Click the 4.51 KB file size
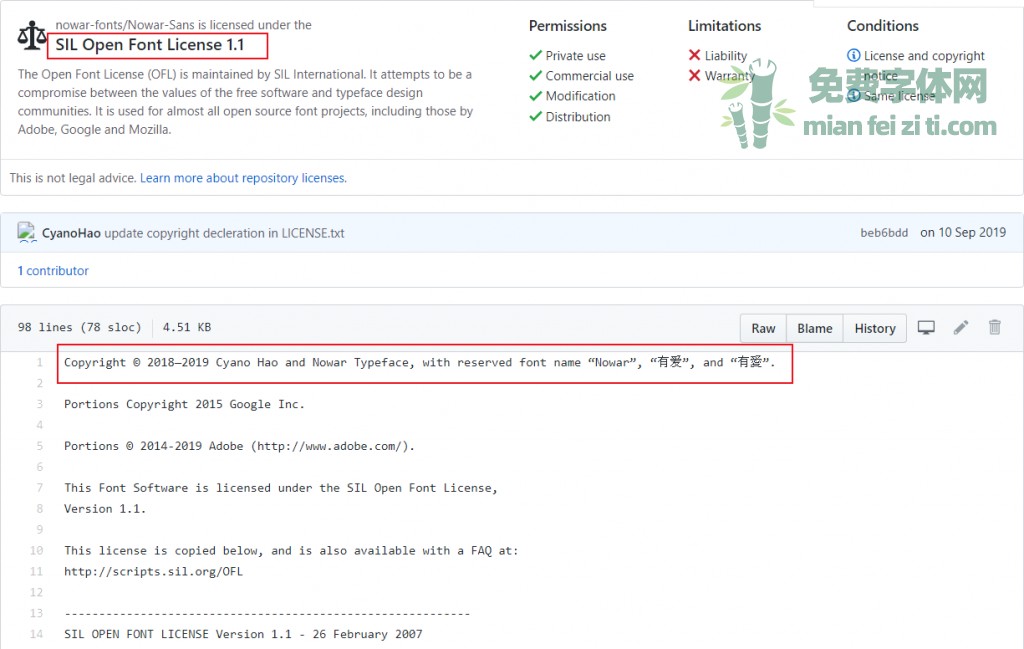Screen dimensions: 1024x649 (x=187, y=327)
